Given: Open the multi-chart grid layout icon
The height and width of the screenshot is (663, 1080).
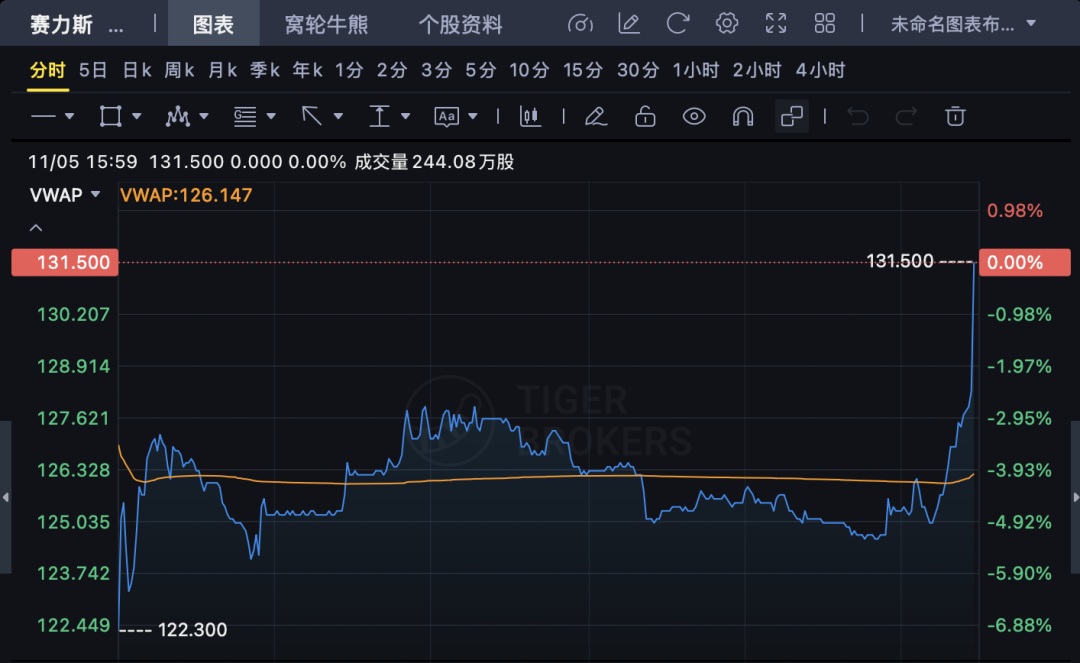Looking at the screenshot, I should click(825, 23).
